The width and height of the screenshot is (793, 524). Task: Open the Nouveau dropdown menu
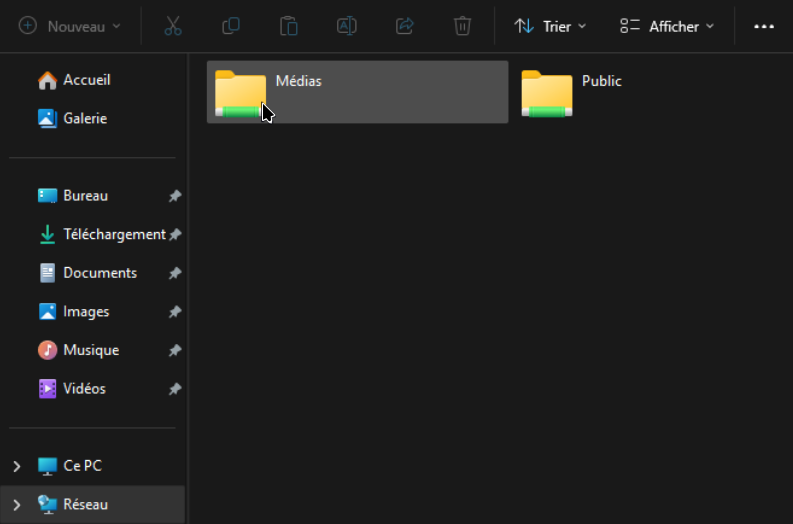point(70,26)
